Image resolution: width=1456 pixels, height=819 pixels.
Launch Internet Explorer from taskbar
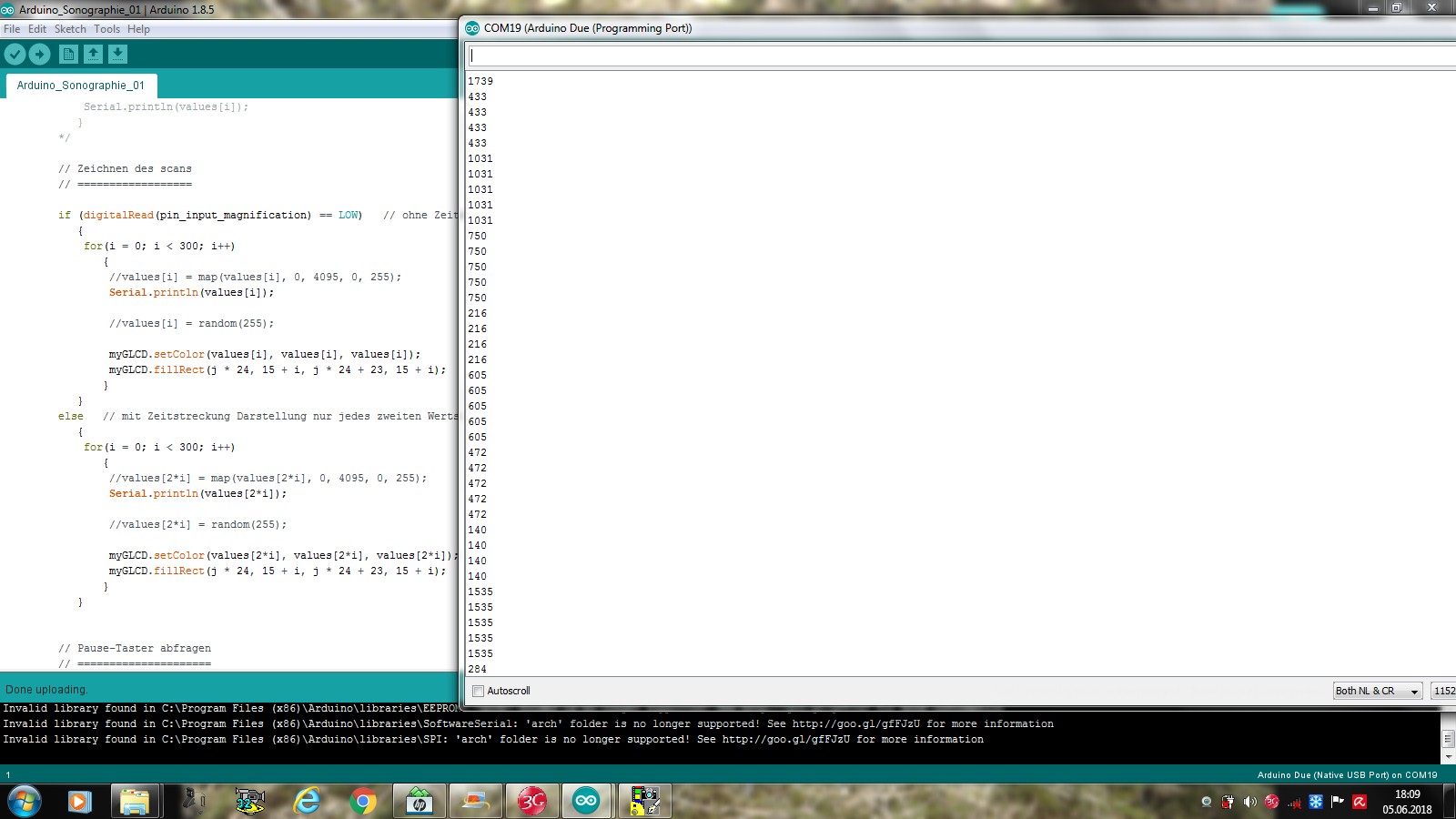pos(307,802)
